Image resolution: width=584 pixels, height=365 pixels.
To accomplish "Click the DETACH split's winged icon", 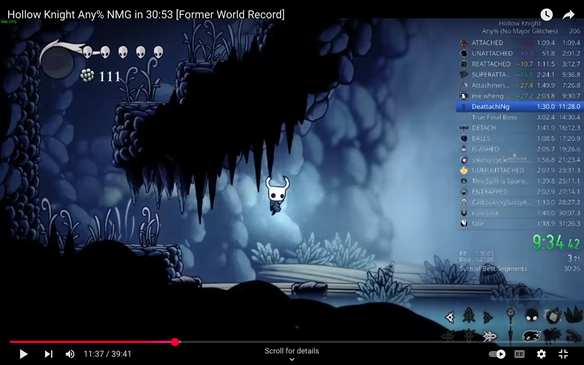I will (x=464, y=128).
